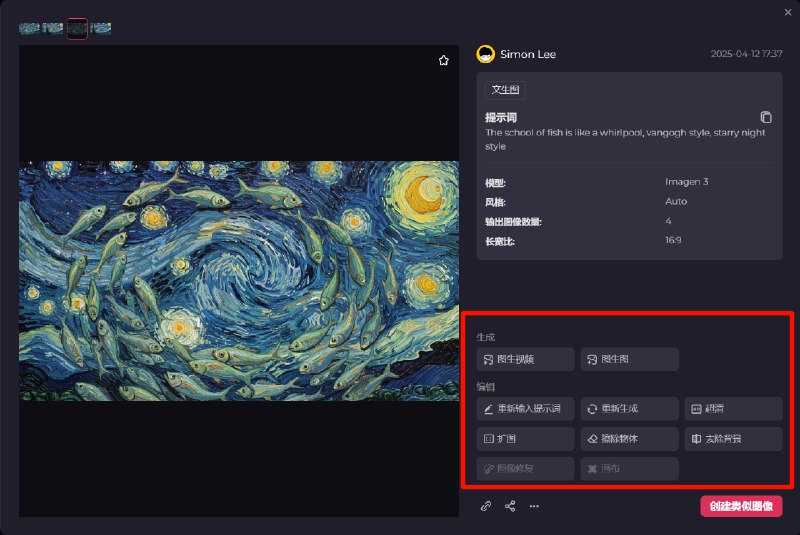This screenshot has height=535, width=800.
Task: Click the username Simon Lee
Action: coord(528,54)
